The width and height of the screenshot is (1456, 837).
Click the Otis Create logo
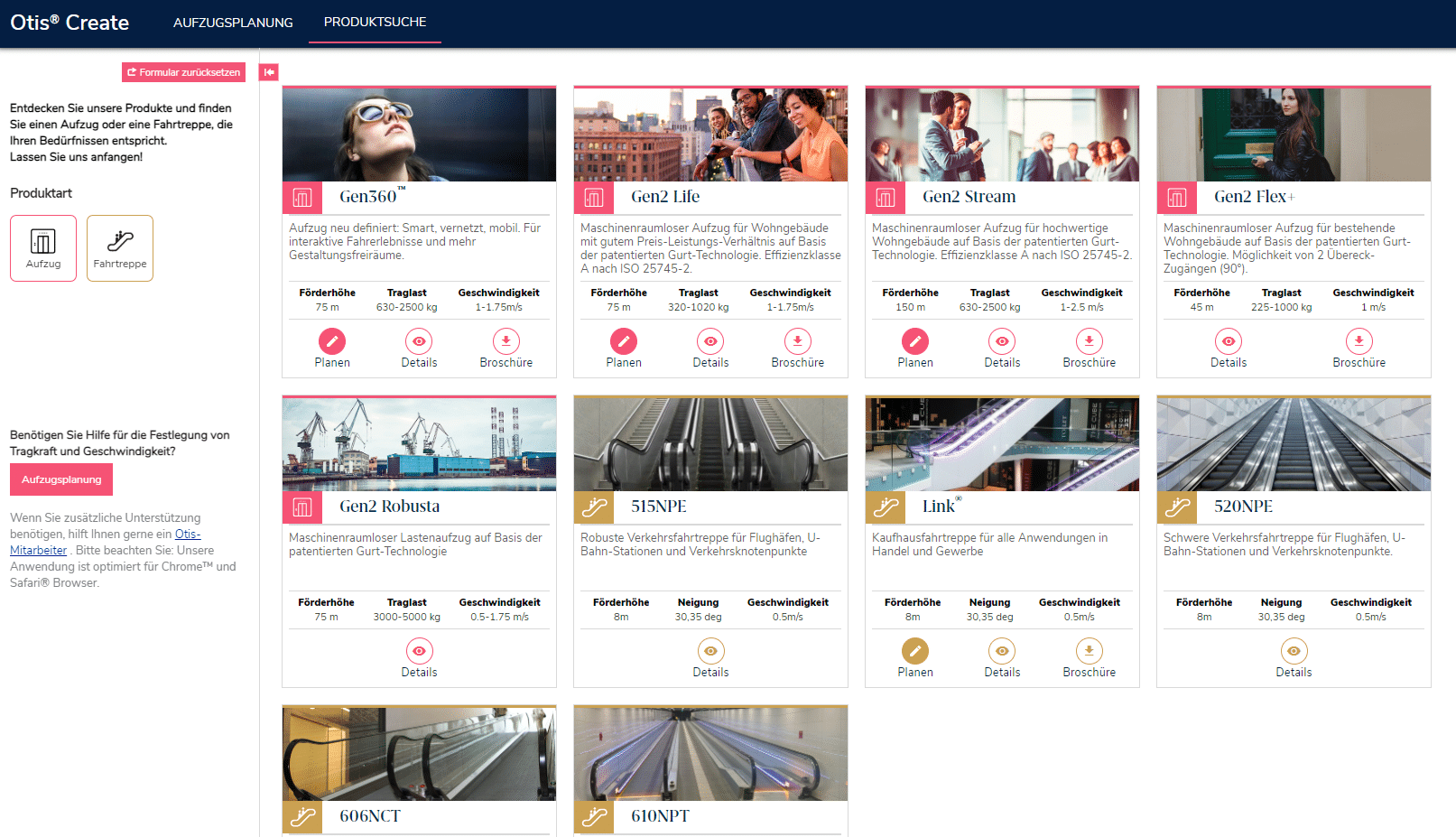70,23
